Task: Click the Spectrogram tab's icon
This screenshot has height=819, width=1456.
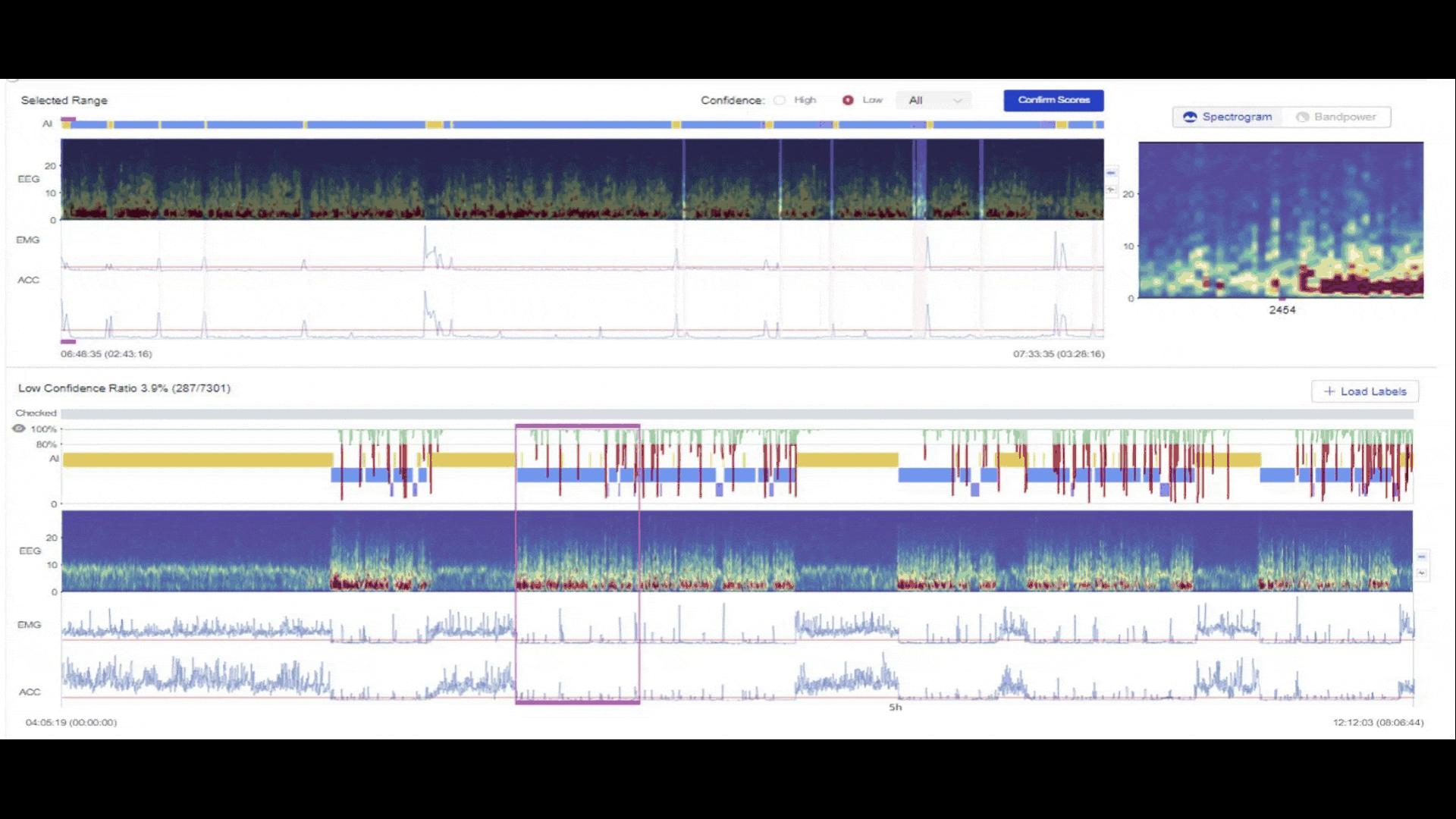Action: tap(1190, 117)
